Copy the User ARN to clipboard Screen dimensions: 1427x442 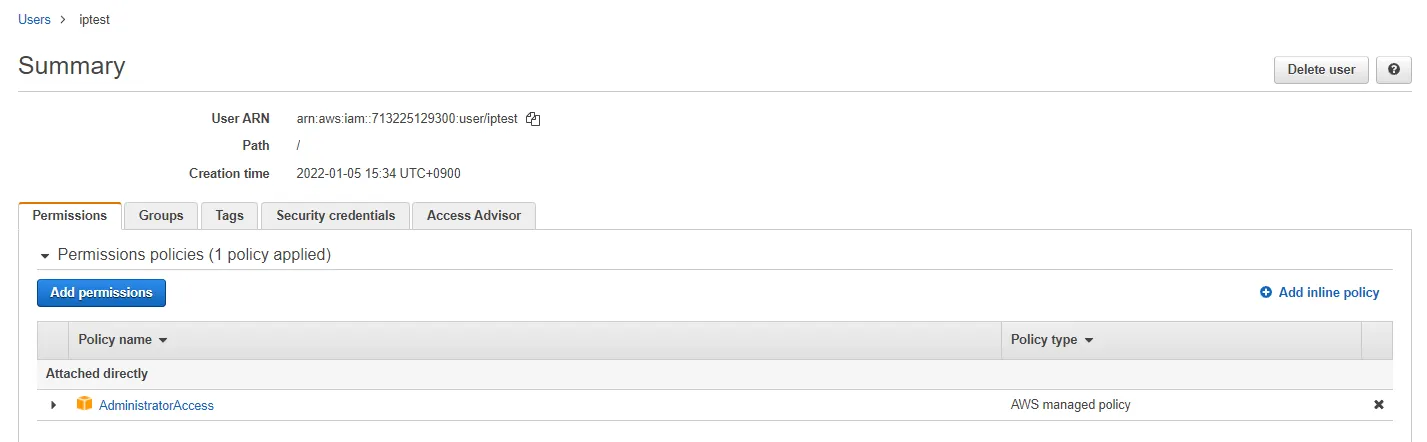533,119
